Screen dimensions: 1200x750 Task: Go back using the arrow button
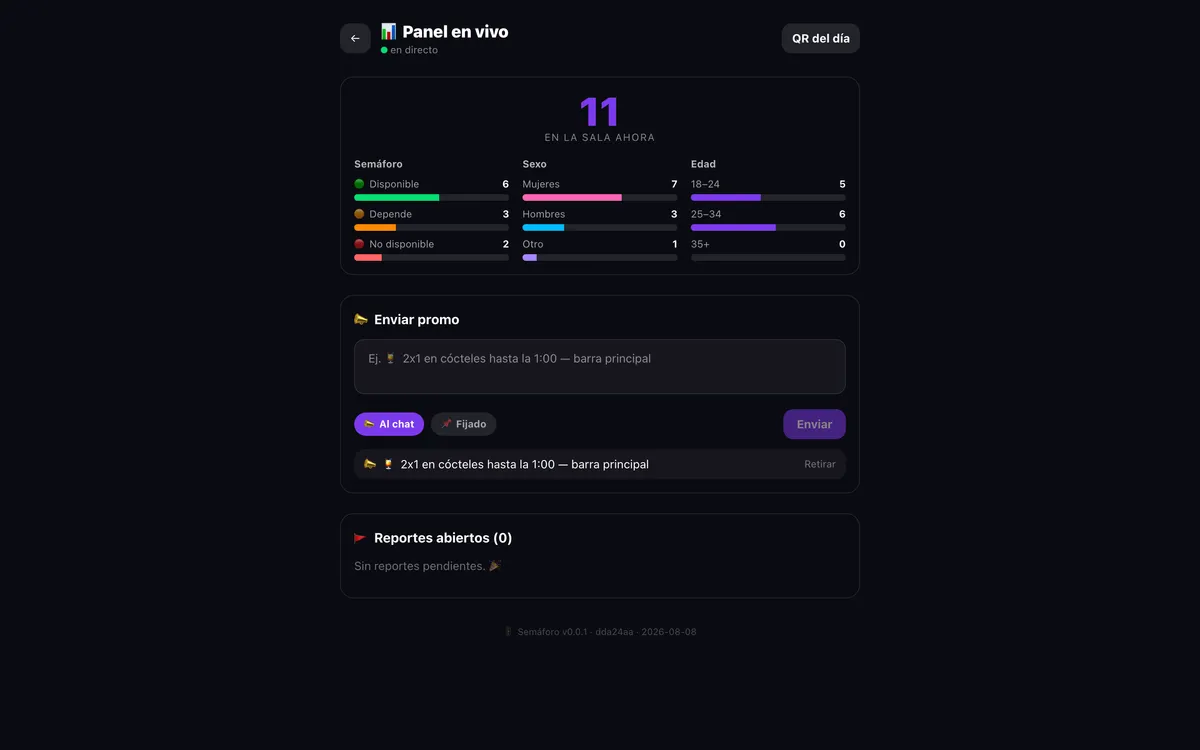pos(355,38)
